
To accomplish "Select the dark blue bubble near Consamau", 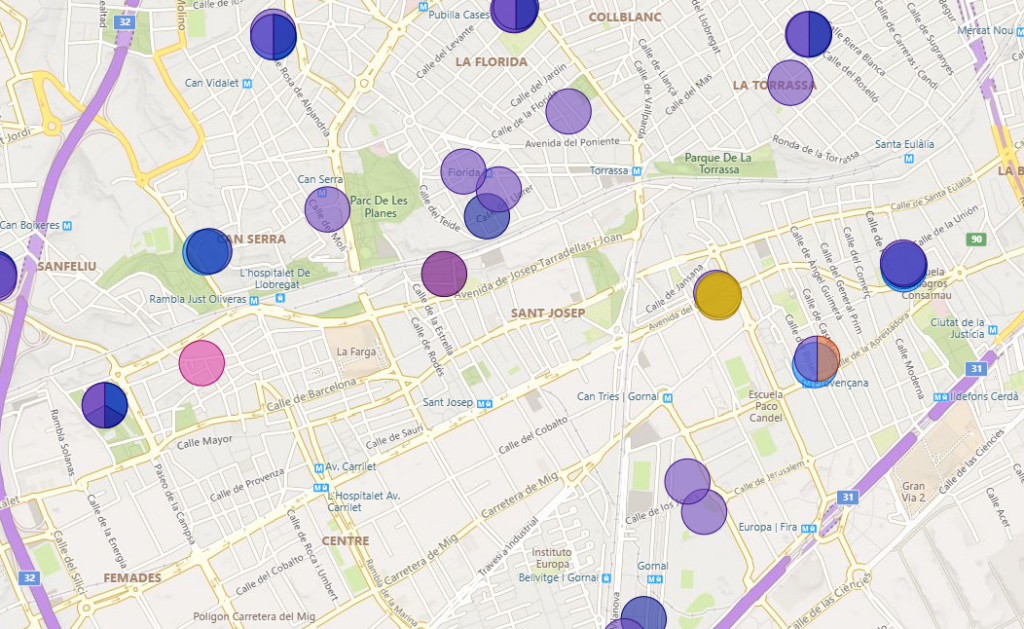I will (x=904, y=265).
